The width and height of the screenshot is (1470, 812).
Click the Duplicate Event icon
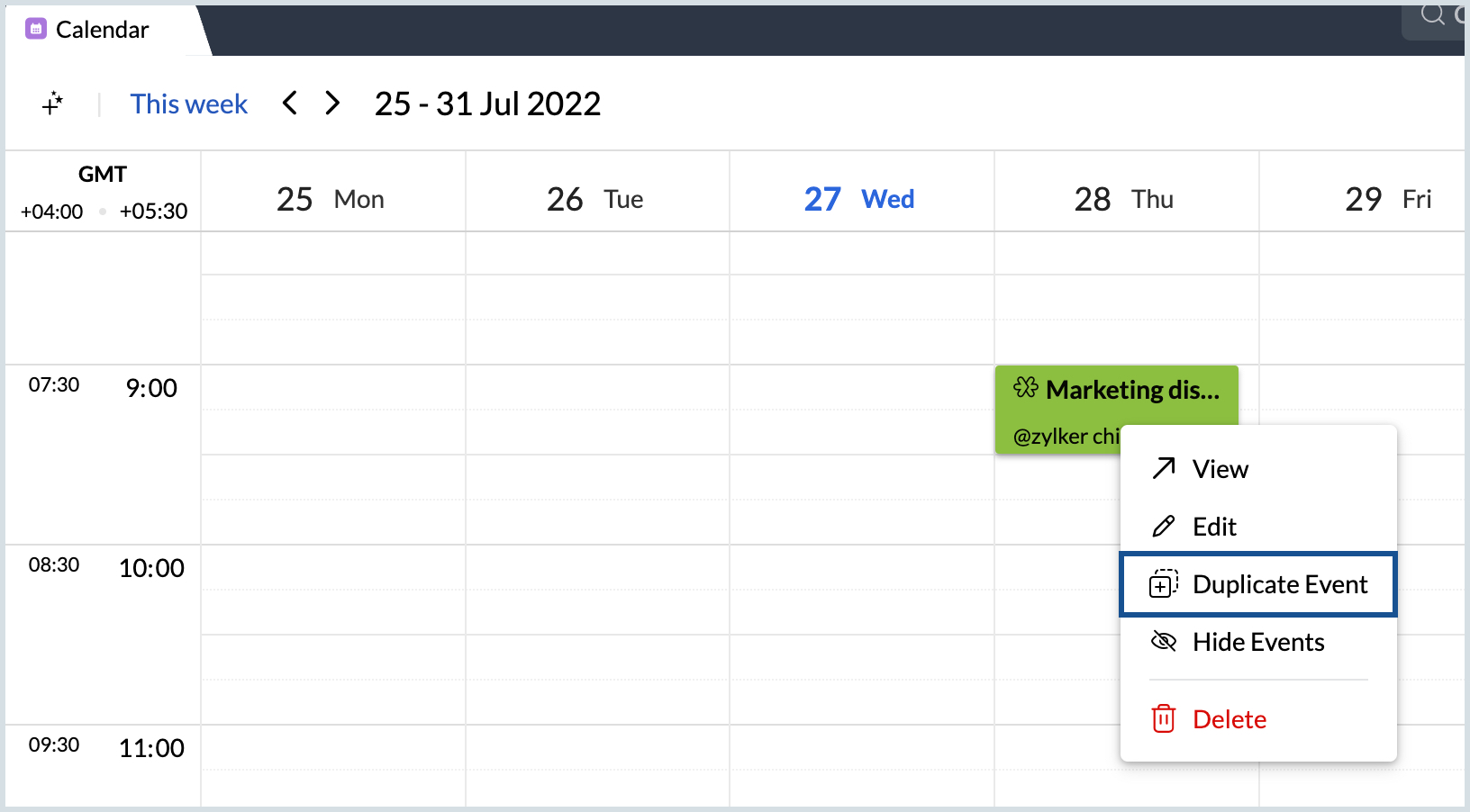(x=1163, y=584)
